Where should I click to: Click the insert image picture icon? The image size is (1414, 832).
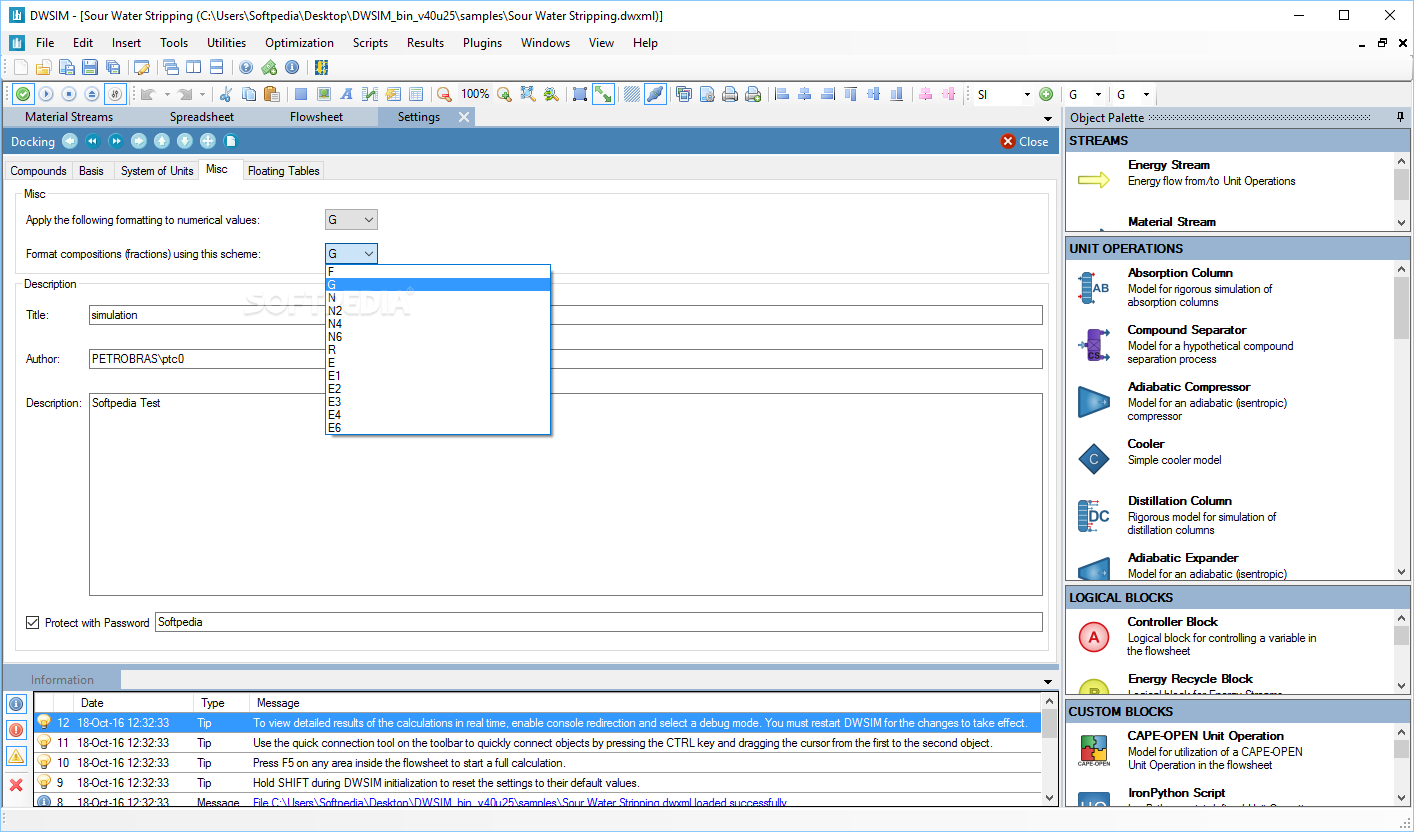coord(324,94)
